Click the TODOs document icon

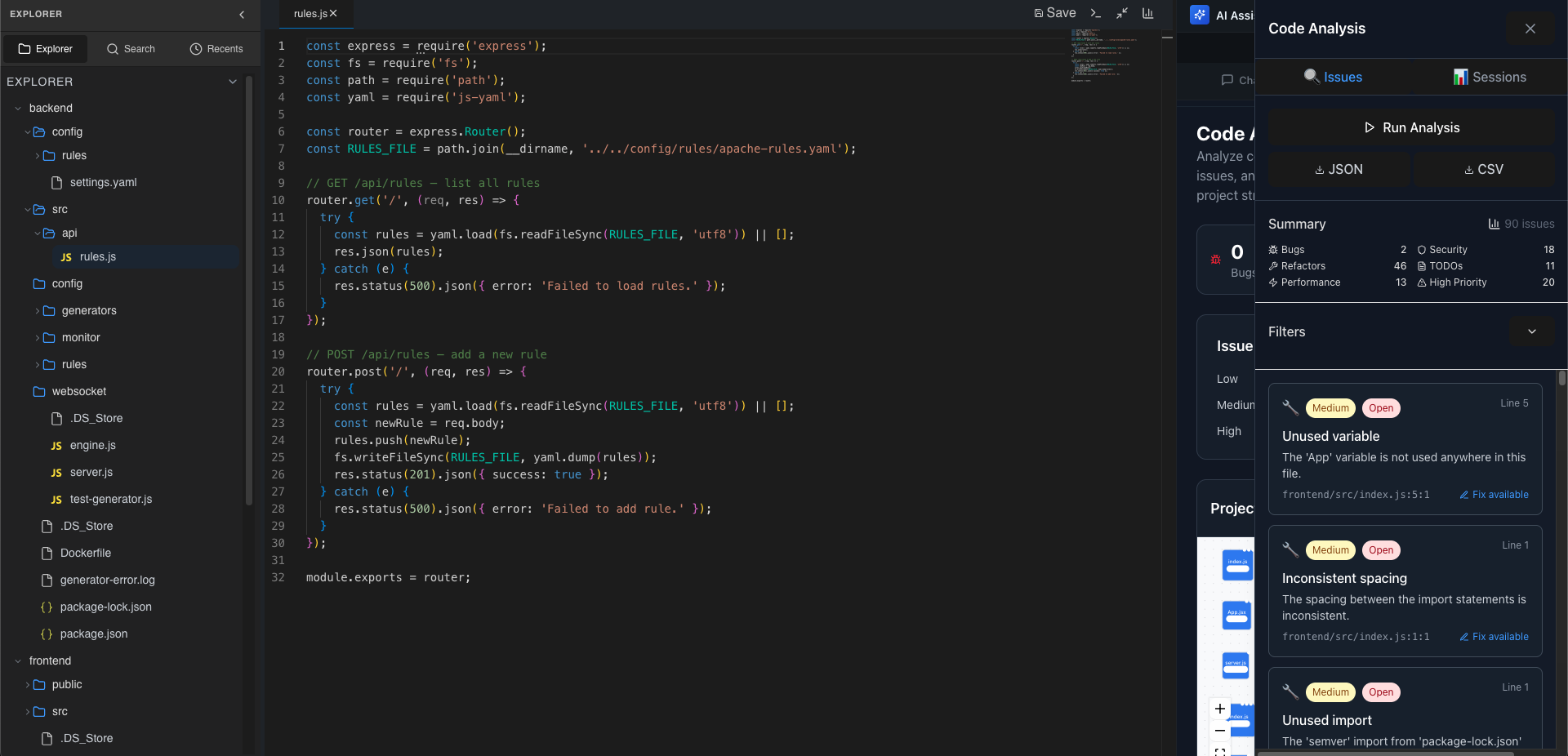[x=1422, y=266]
